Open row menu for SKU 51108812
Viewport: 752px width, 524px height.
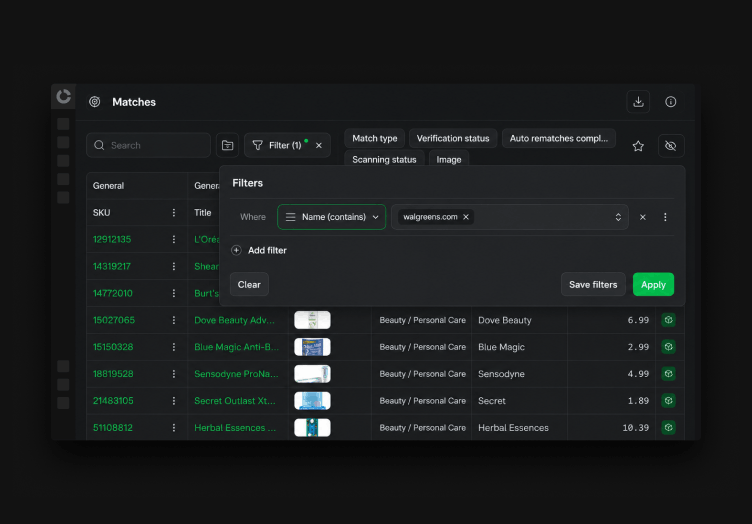tap(174, 427)
